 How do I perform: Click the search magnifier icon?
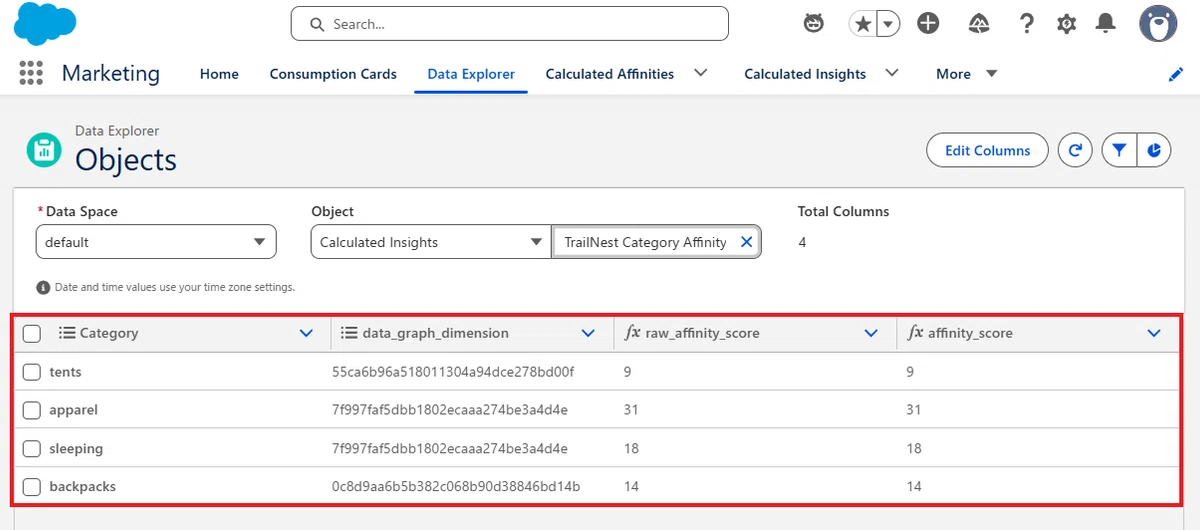click(317, 24)
